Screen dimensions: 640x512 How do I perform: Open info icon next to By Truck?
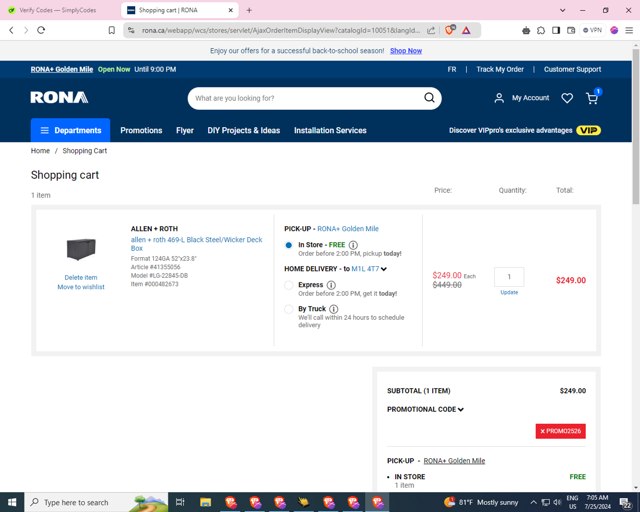coord(333,309)
